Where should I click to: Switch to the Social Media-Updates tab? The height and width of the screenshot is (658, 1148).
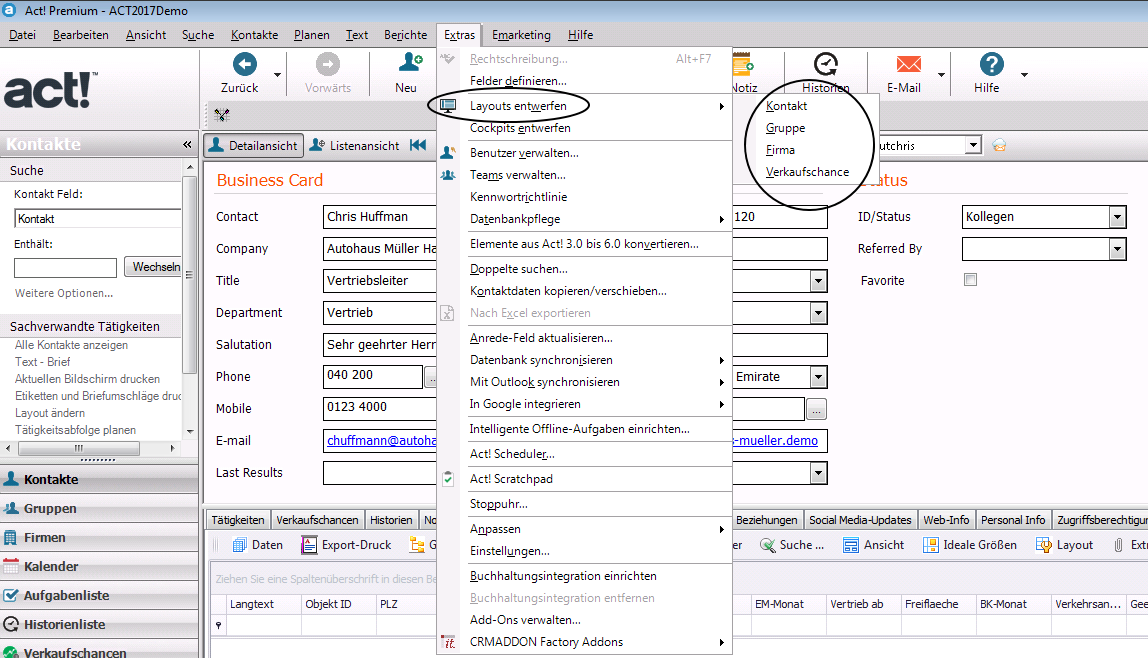[x=860, y=520]
